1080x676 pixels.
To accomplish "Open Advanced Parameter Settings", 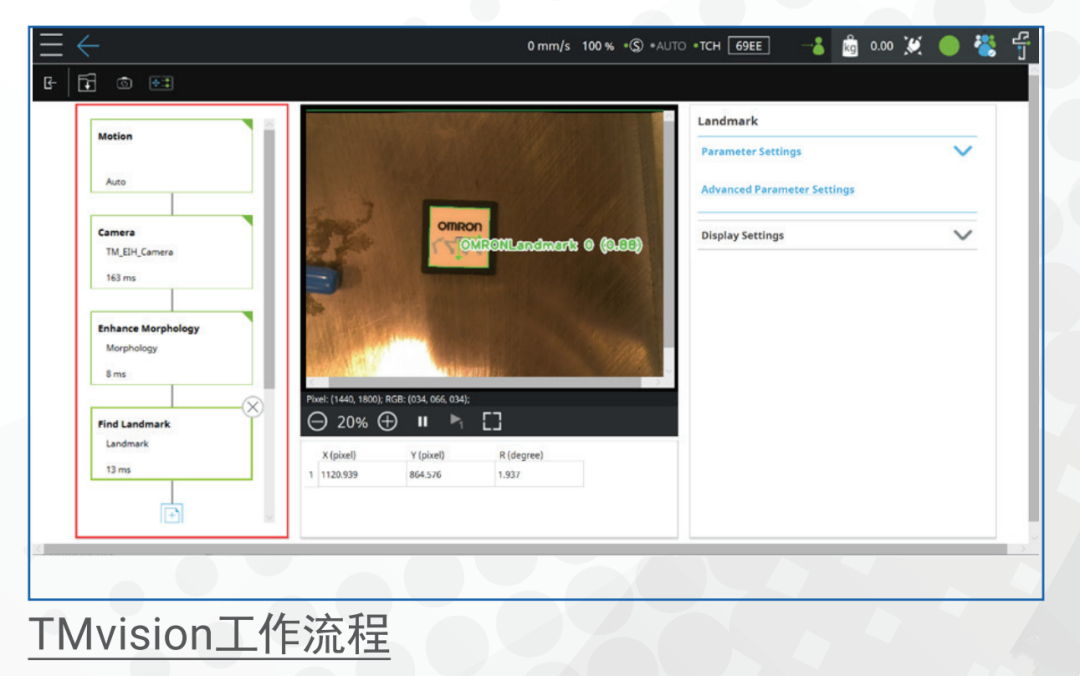I will click(776, 189).
